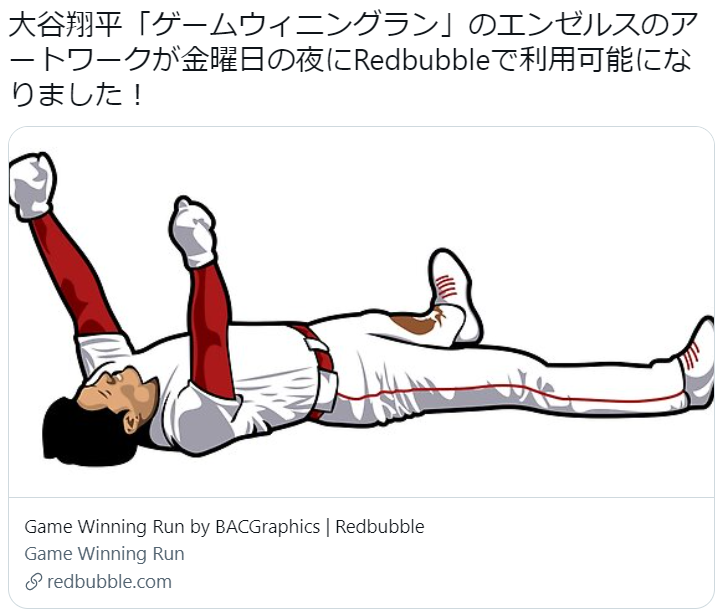
Task: Open the redbubble.com domain link
Action: (x=109, y=582)
